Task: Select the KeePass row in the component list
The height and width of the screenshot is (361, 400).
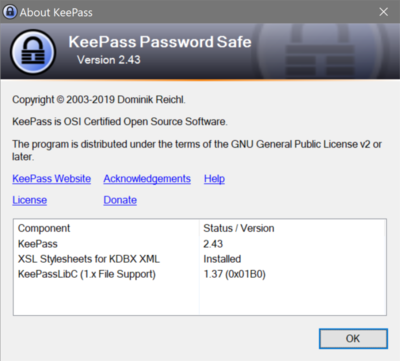Action: point(200,244)
